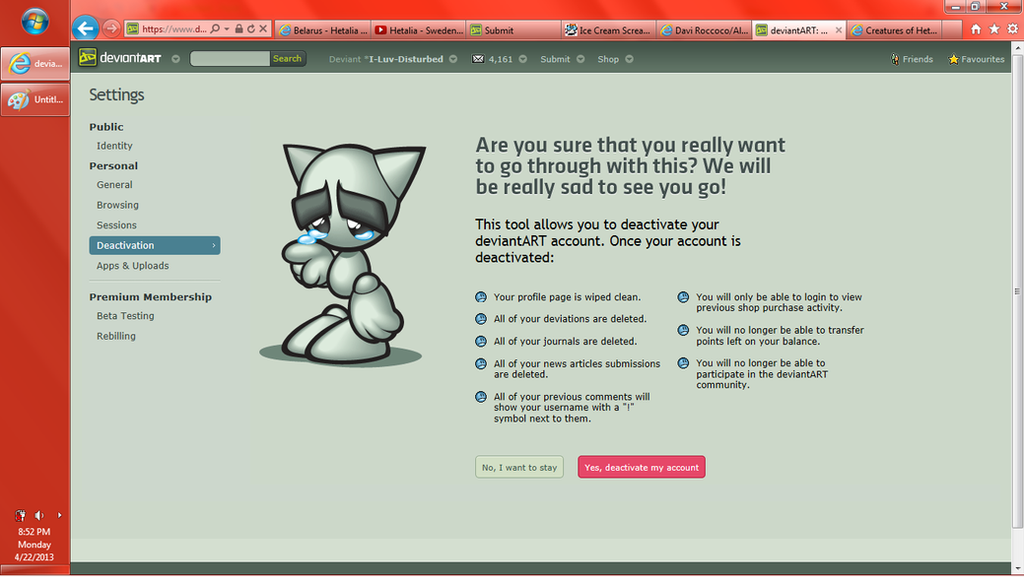Go back with browser back arrow
This screenshot has width=1024, height=577.
point(86,28)
